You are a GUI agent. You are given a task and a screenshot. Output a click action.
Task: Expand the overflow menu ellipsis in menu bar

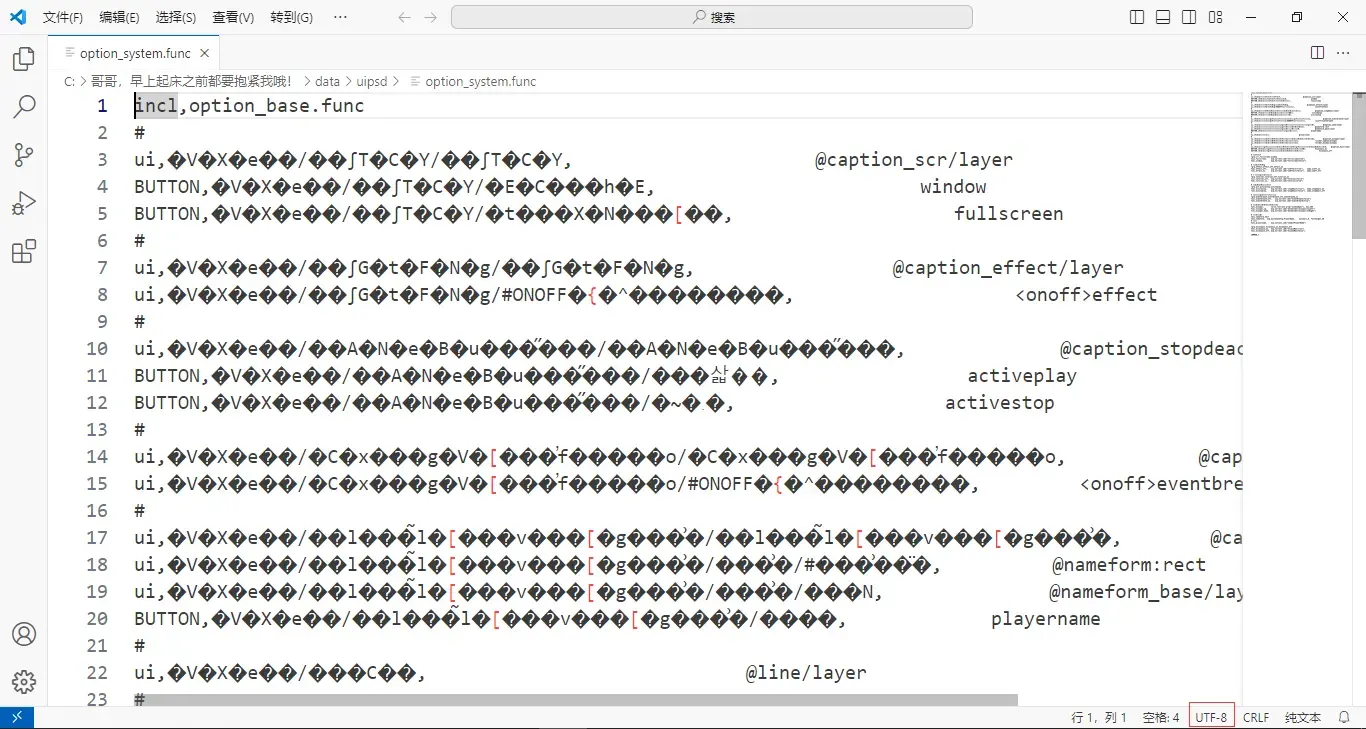pyautogui.click(x=340, y=17)
